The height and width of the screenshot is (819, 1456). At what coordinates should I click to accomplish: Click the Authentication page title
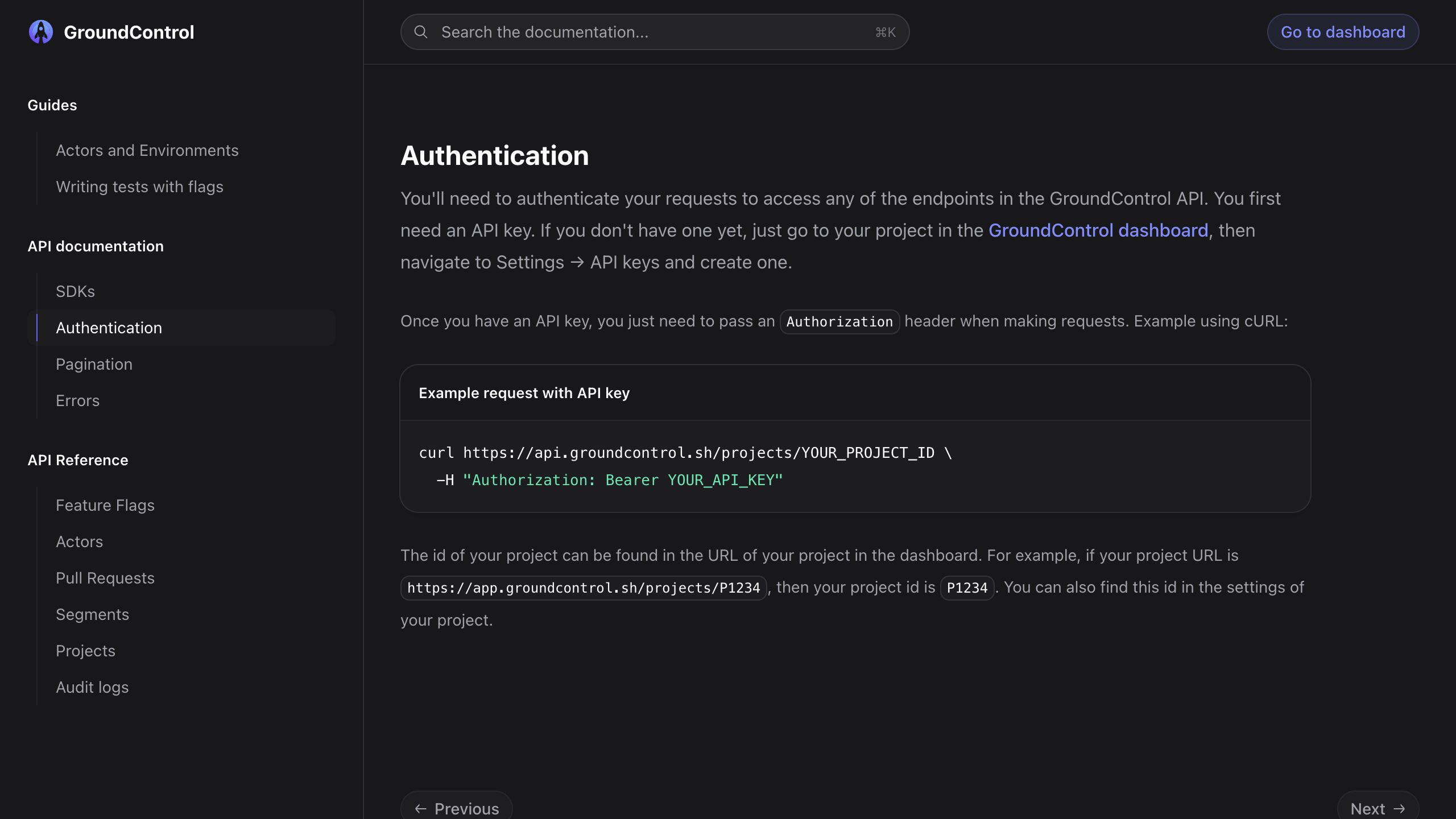[x=495, y=155]
